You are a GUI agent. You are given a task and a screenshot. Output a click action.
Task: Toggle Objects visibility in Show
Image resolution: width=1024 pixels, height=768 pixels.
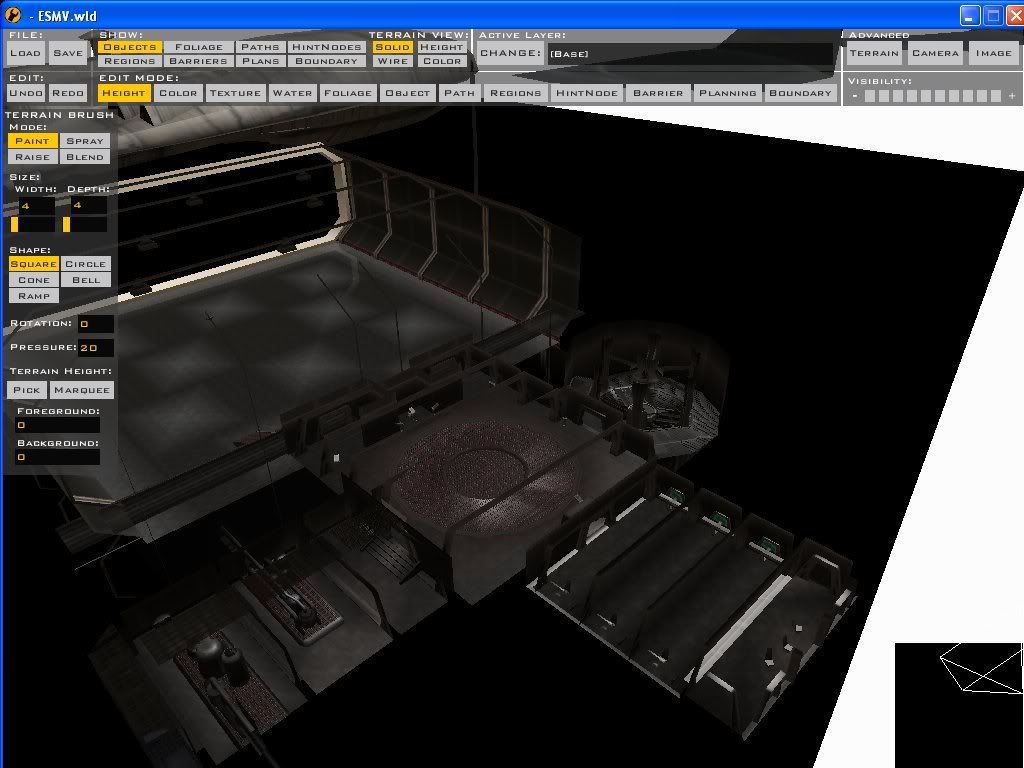click(x=129, y=47)
